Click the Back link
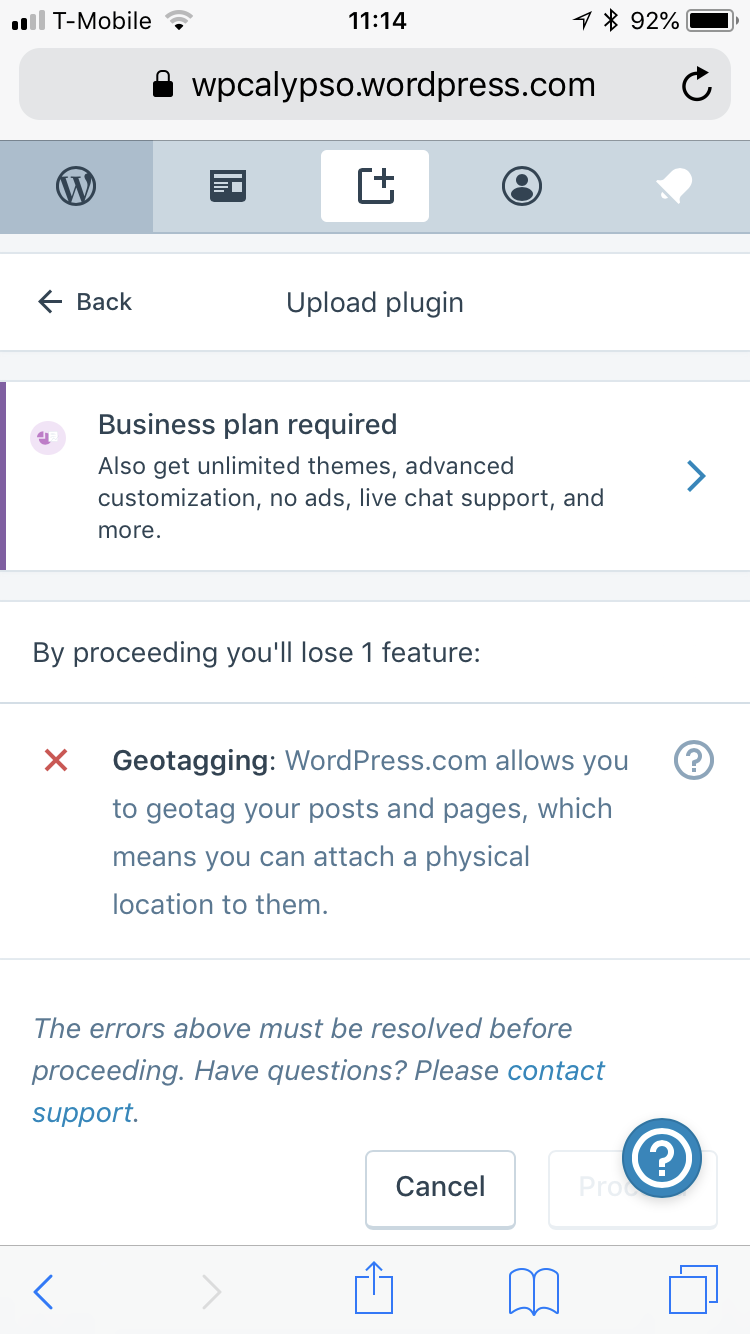The width and height of the screenshot is (750, 1334). tap(85, 302)
